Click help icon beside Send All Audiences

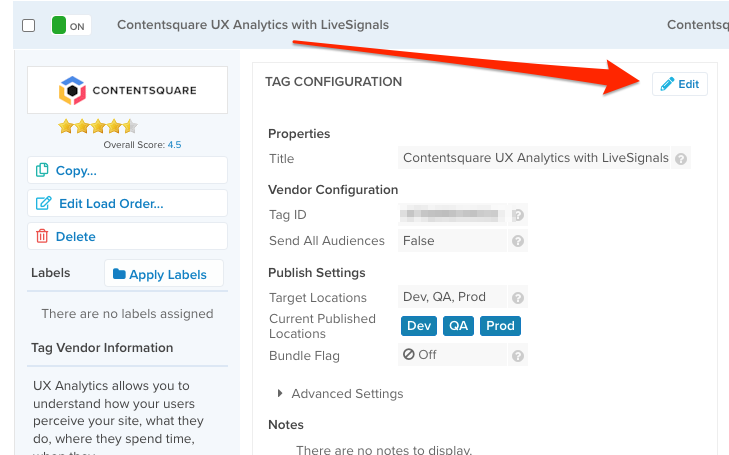(x=518, y=241)
